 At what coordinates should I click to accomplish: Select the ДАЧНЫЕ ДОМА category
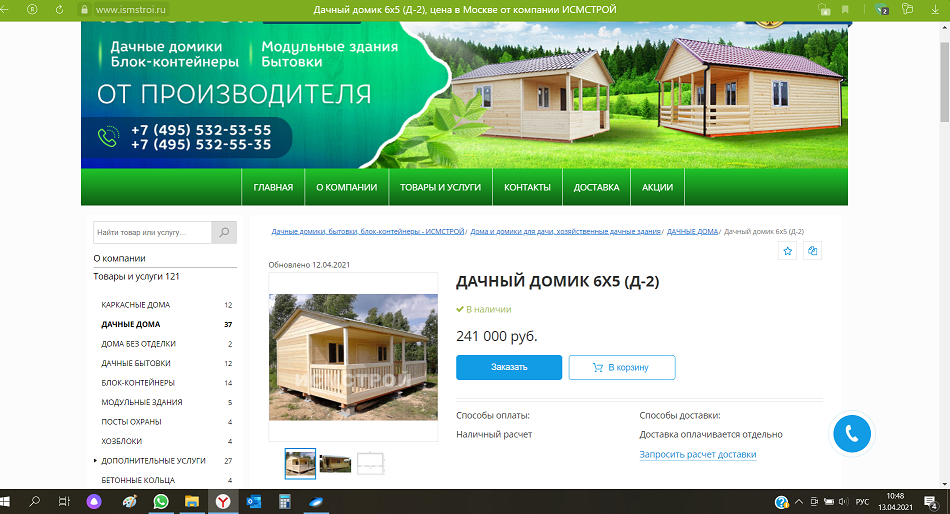click(131, 324)
